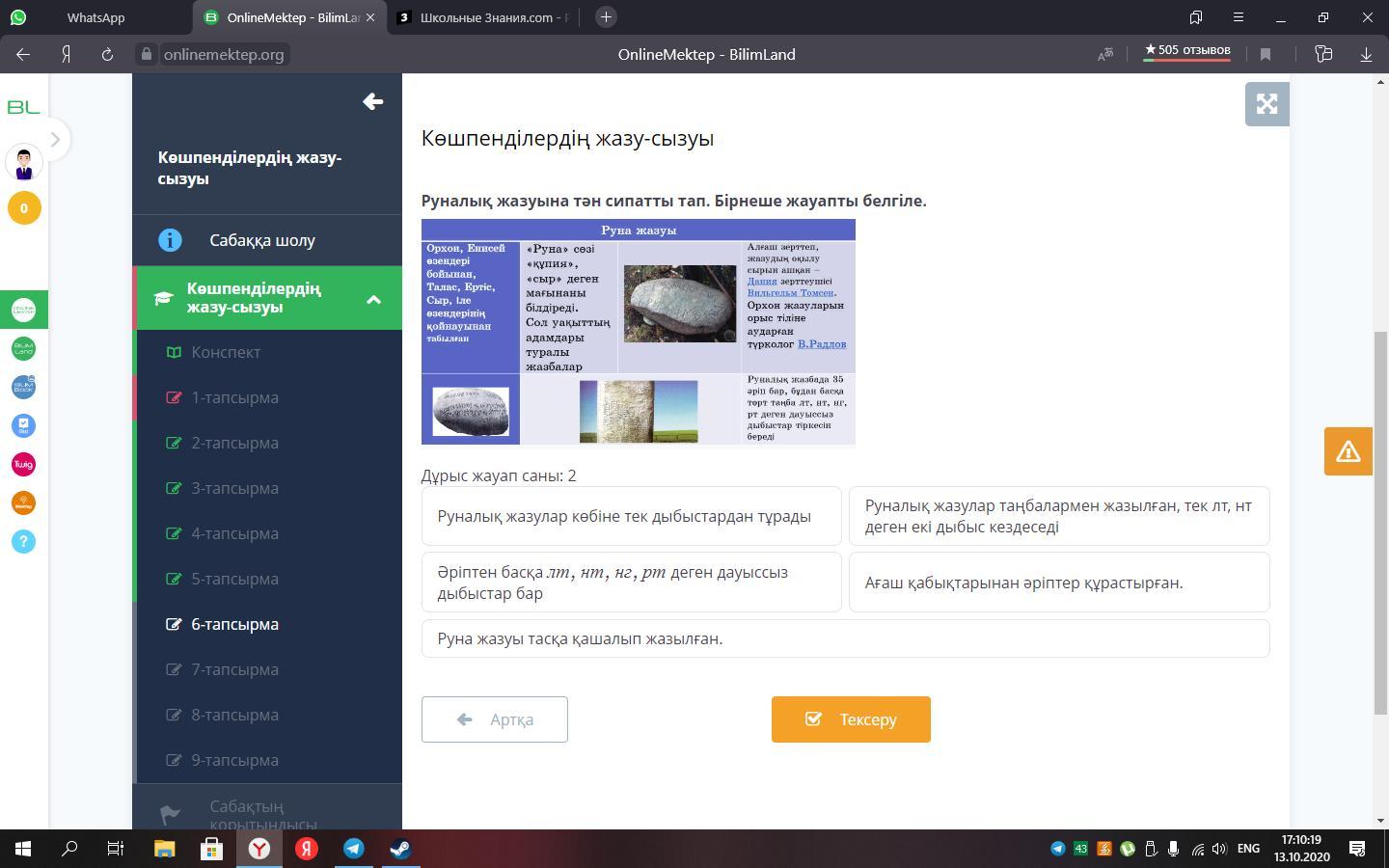
Task: Select answer 'Ағаш қабықтарынан әріптер құрастырған'
Action: click(x=1058, y=583)
